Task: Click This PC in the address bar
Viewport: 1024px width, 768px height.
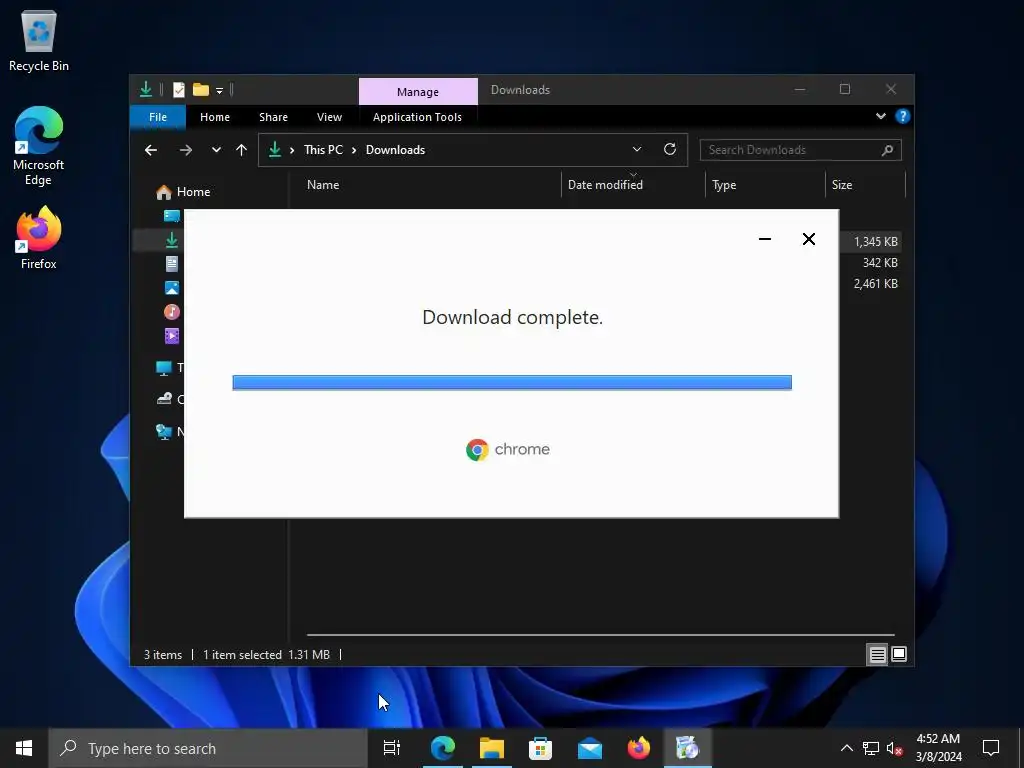Action: (323, 150)
